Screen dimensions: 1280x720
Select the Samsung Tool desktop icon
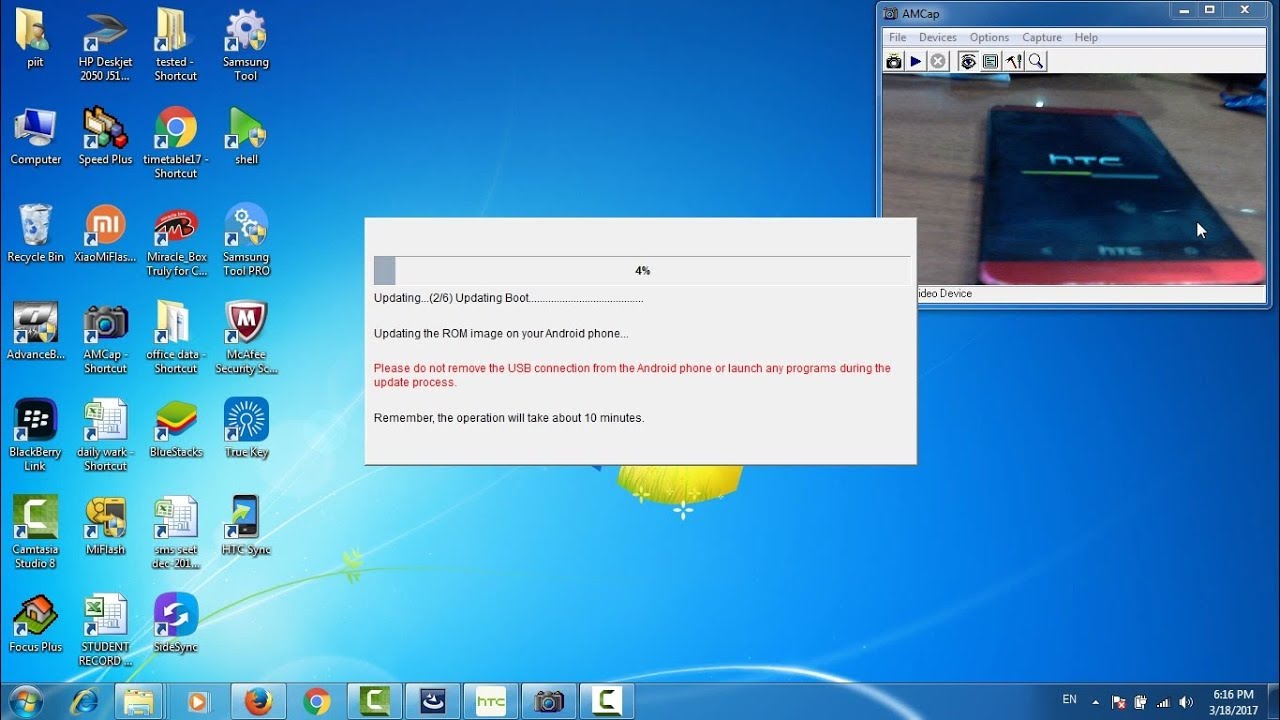point(246,45)
